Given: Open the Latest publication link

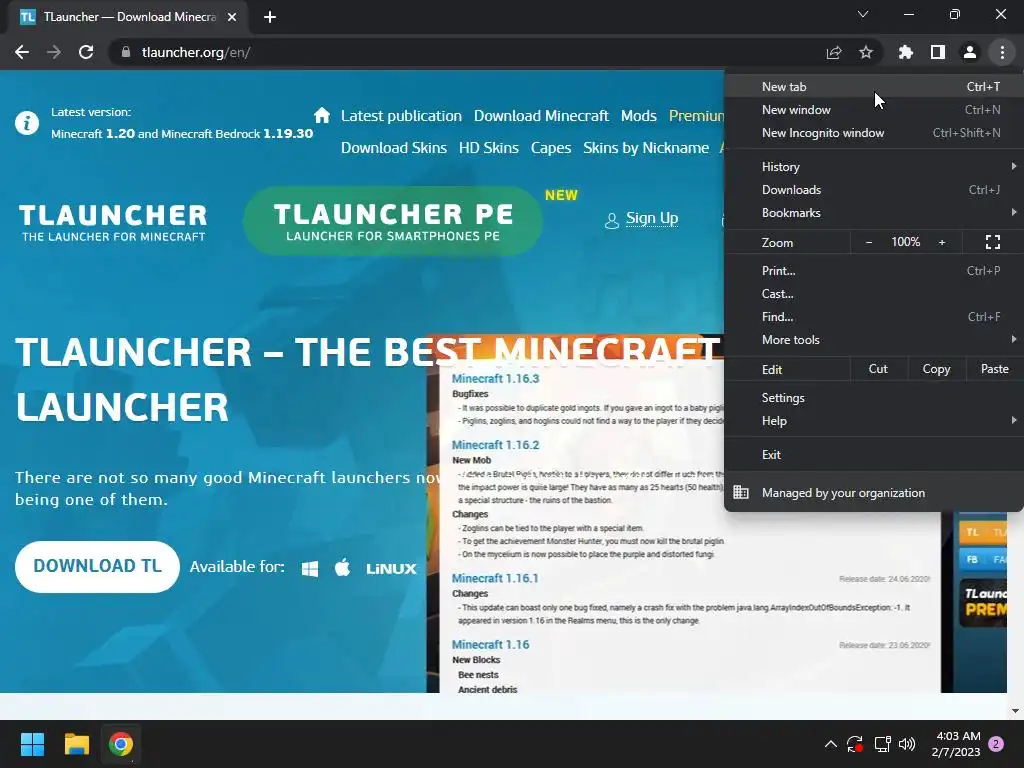Looking at the screenshot, I should [401, 116].
